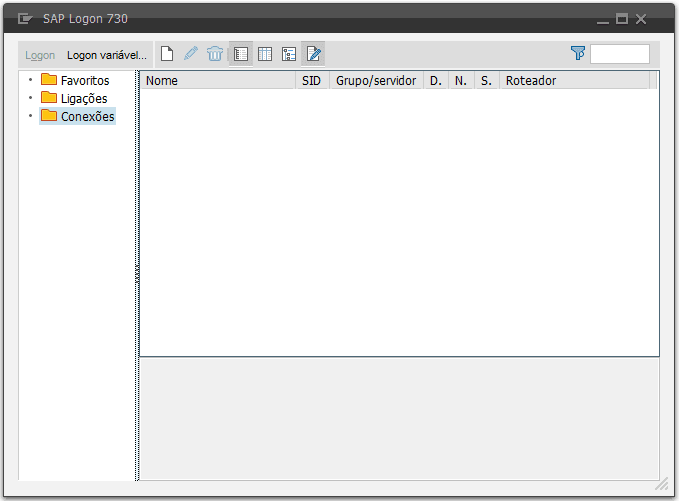Screen dimensions: 679x501
Task: Switch to list view icon
Action: pyautogui.click(x=265, y=54)
